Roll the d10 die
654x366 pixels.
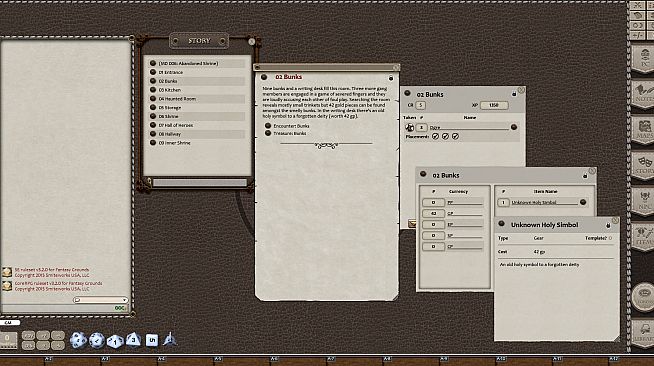pos(115,341)
